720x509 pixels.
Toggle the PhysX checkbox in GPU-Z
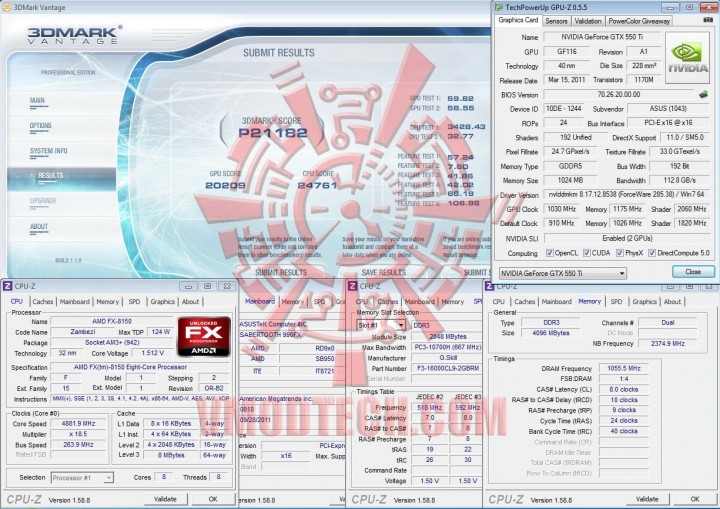[x=619, y=253]
